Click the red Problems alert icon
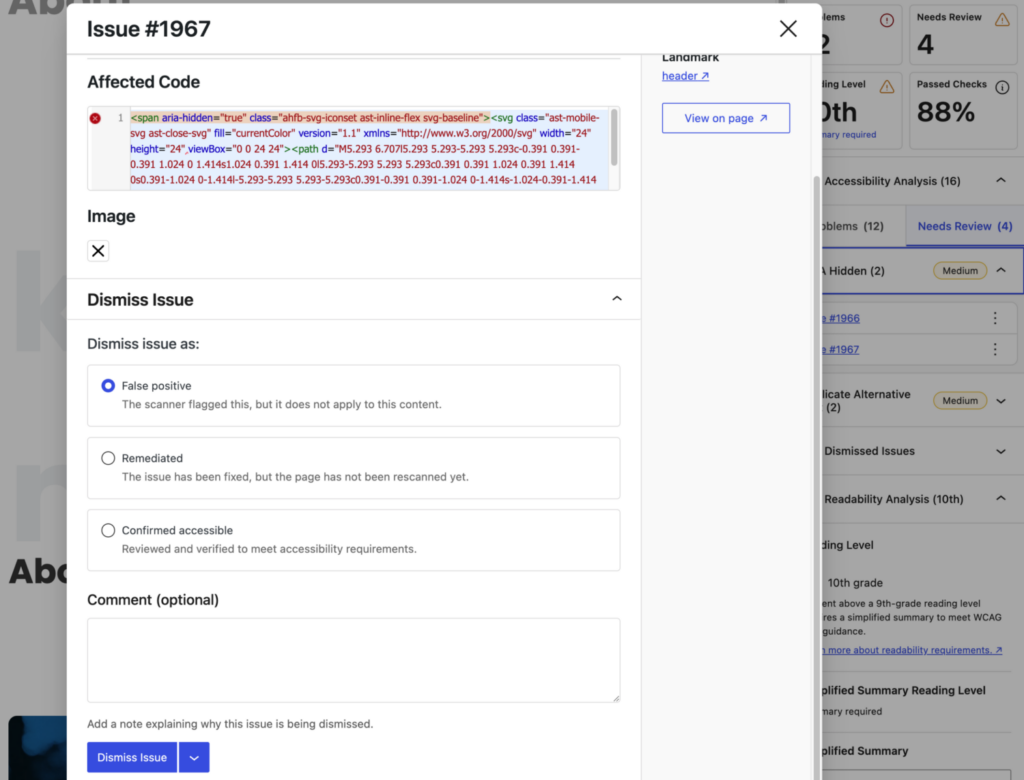 click(x=887, y=20)
